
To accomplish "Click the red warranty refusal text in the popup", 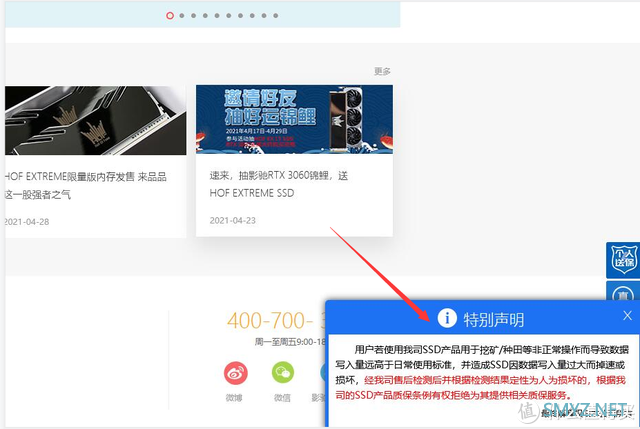I will [x=480, y=388].
